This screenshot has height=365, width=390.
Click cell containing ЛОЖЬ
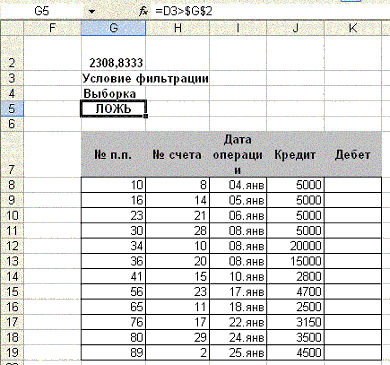pyautogui.click(x=113, y=109)
